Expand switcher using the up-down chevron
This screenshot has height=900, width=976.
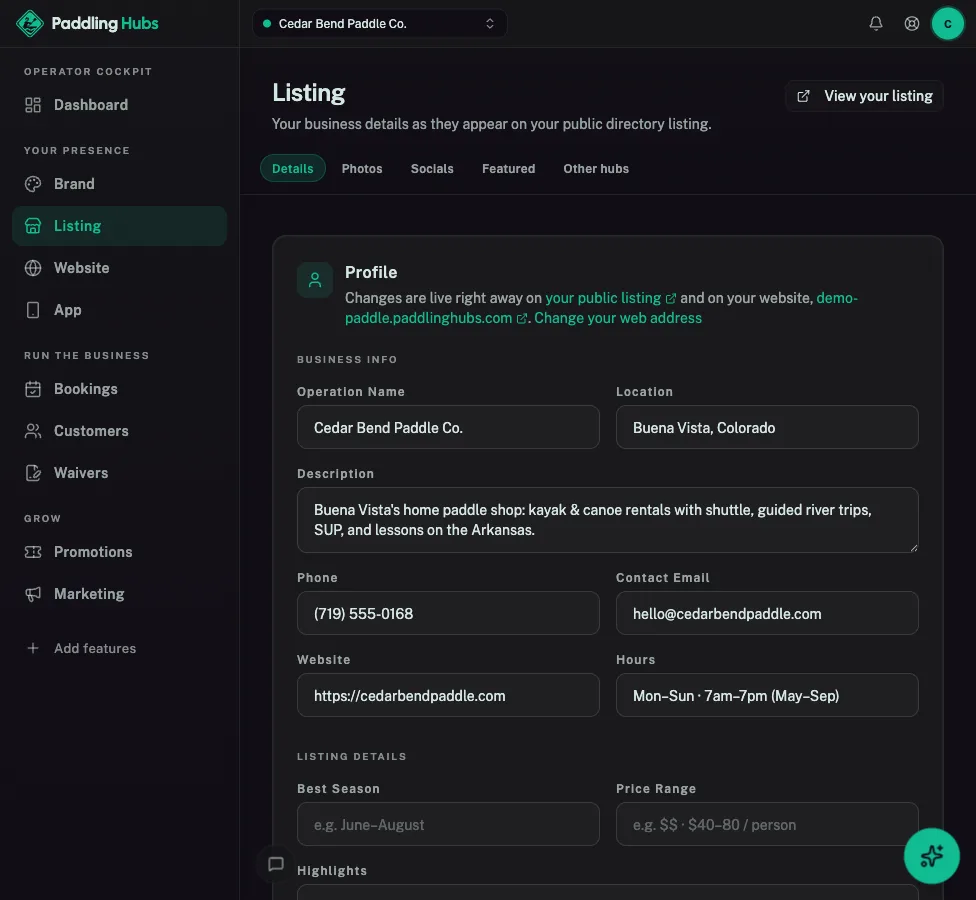[490, 24]
